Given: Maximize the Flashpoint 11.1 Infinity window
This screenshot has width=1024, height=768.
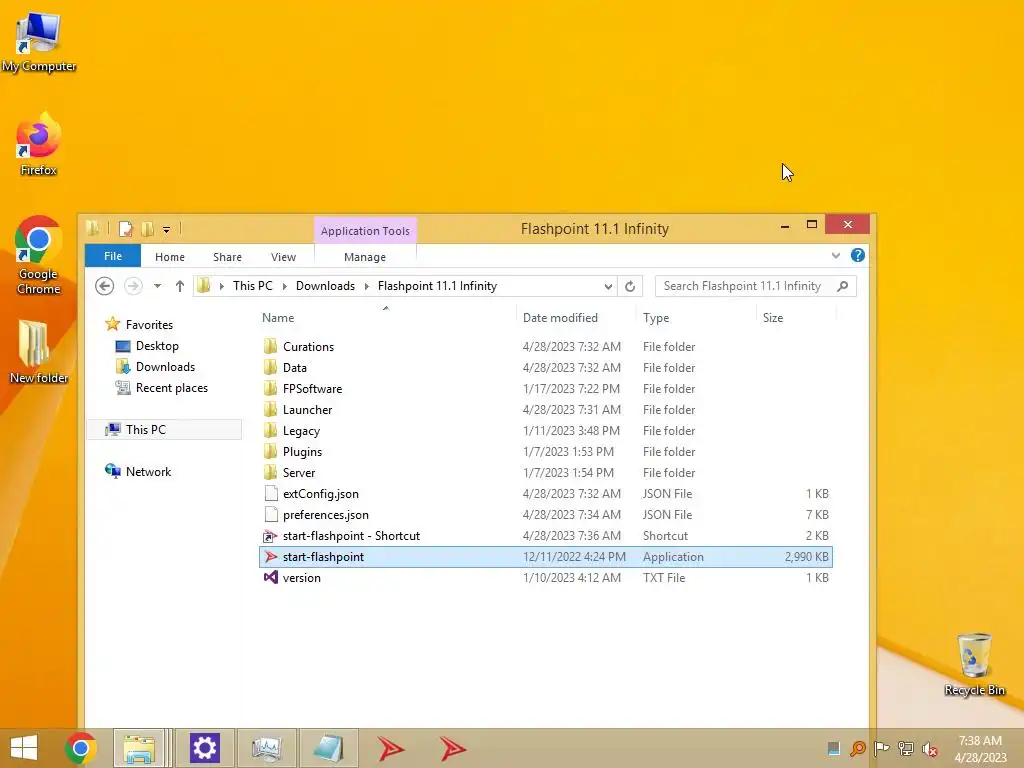Looking at the screenshot, I should pos(812,225).
